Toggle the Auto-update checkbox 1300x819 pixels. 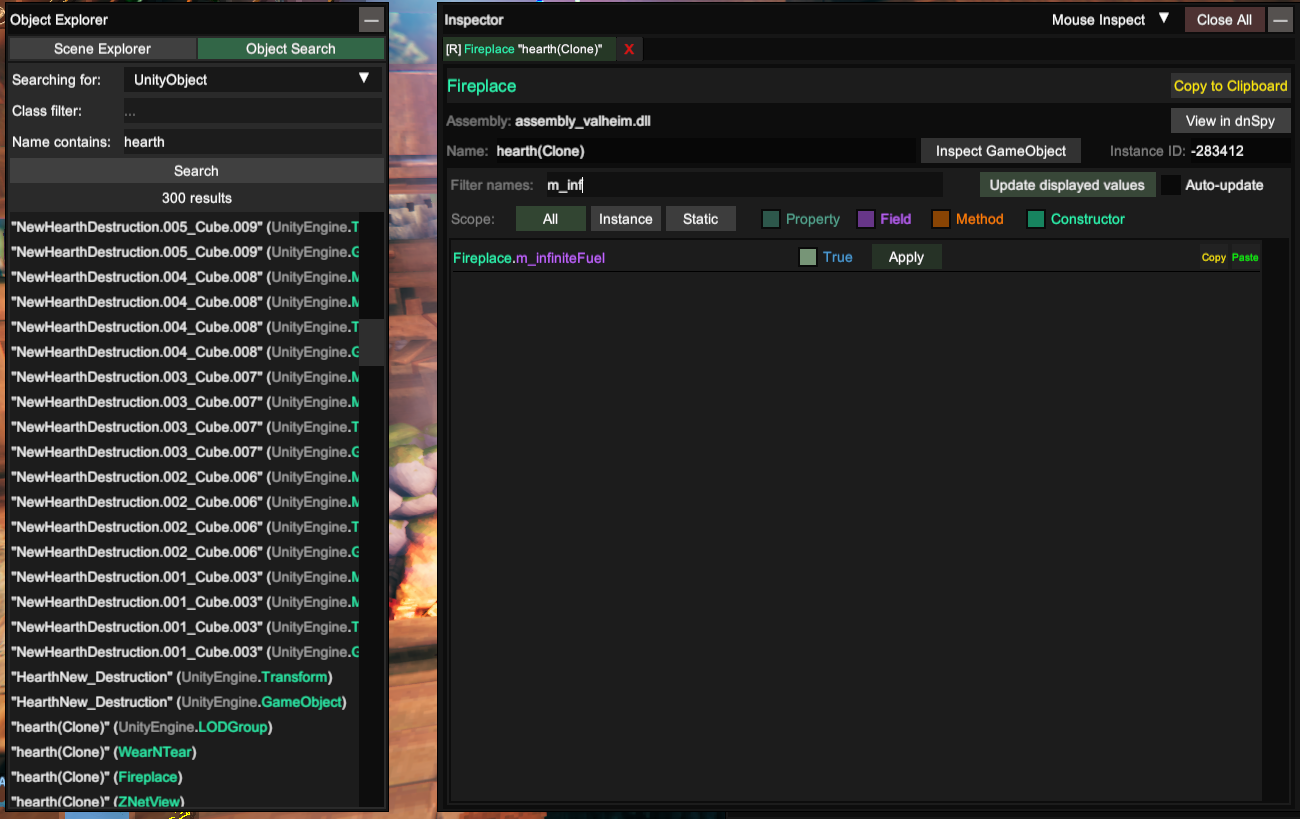click(x=1171, y=185)
